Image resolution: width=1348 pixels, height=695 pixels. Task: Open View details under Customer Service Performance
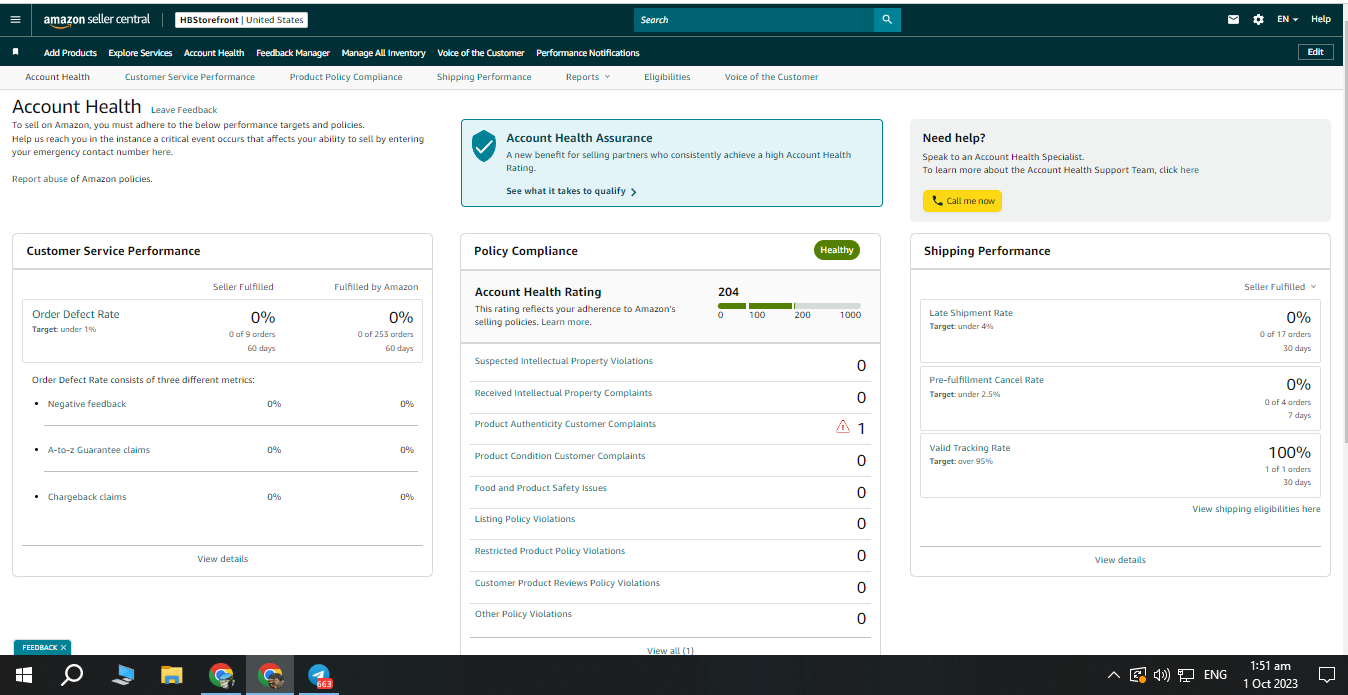click(222, 559)
